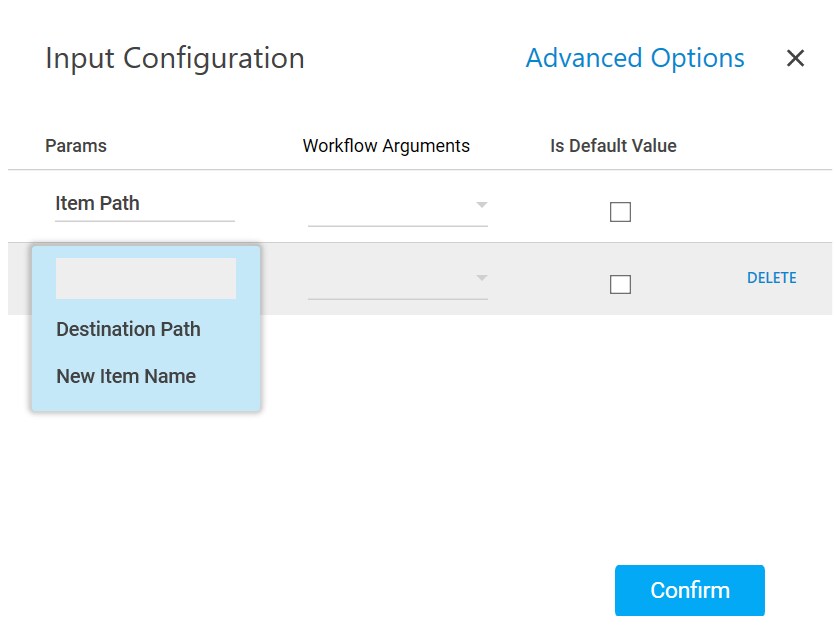836x630 pixels.
Task: Expand Workflow Arguments arrow in highlighted row
Action: click(x=481, y=278)
